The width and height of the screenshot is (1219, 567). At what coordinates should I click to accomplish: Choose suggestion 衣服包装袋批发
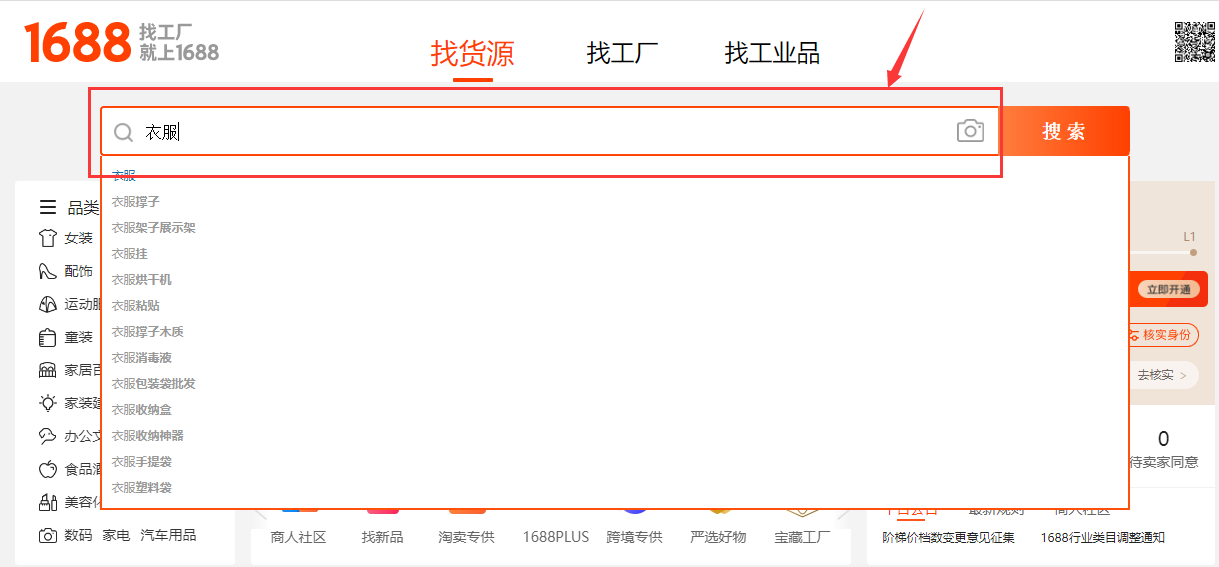point(153,383)
